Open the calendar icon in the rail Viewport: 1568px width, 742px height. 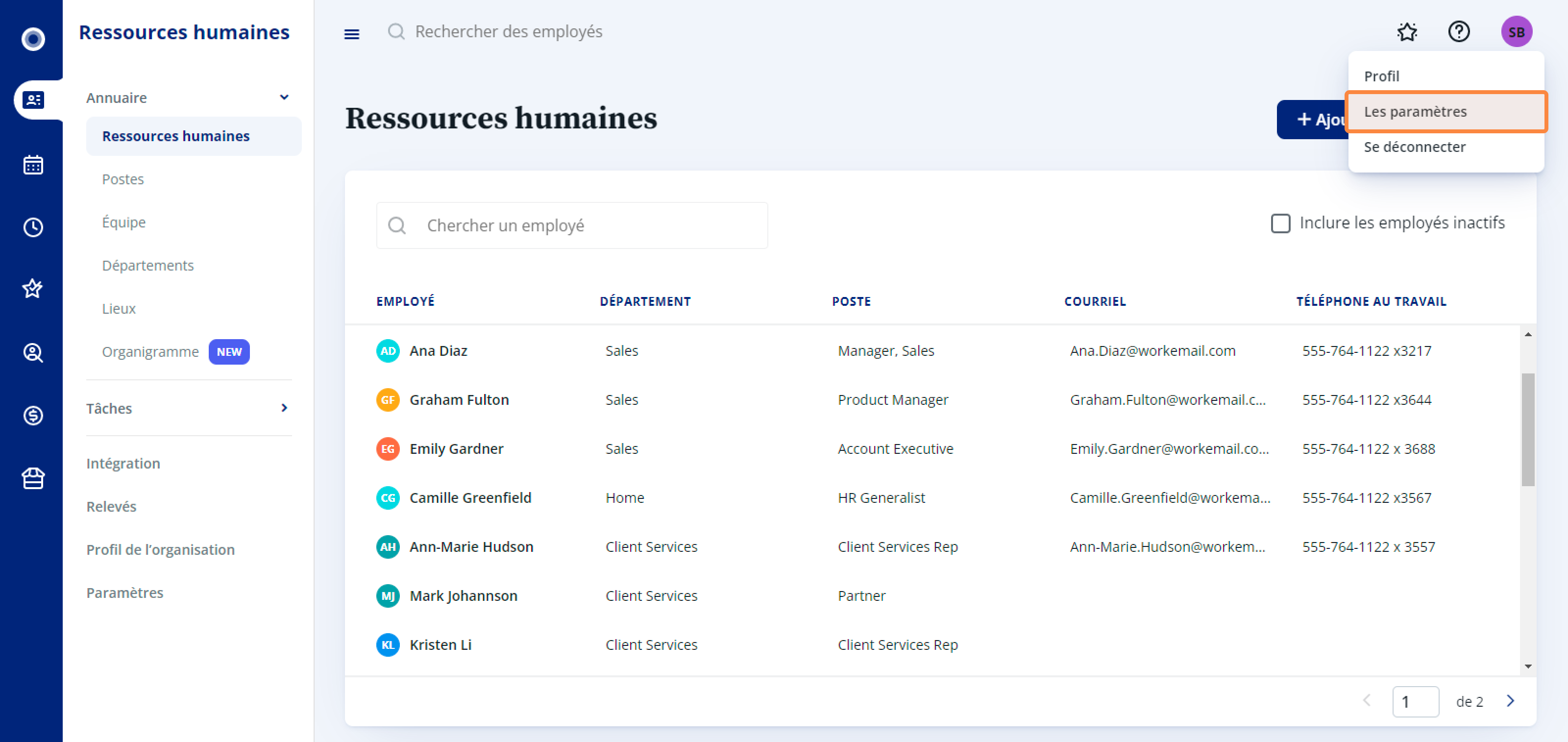(33, 164)
